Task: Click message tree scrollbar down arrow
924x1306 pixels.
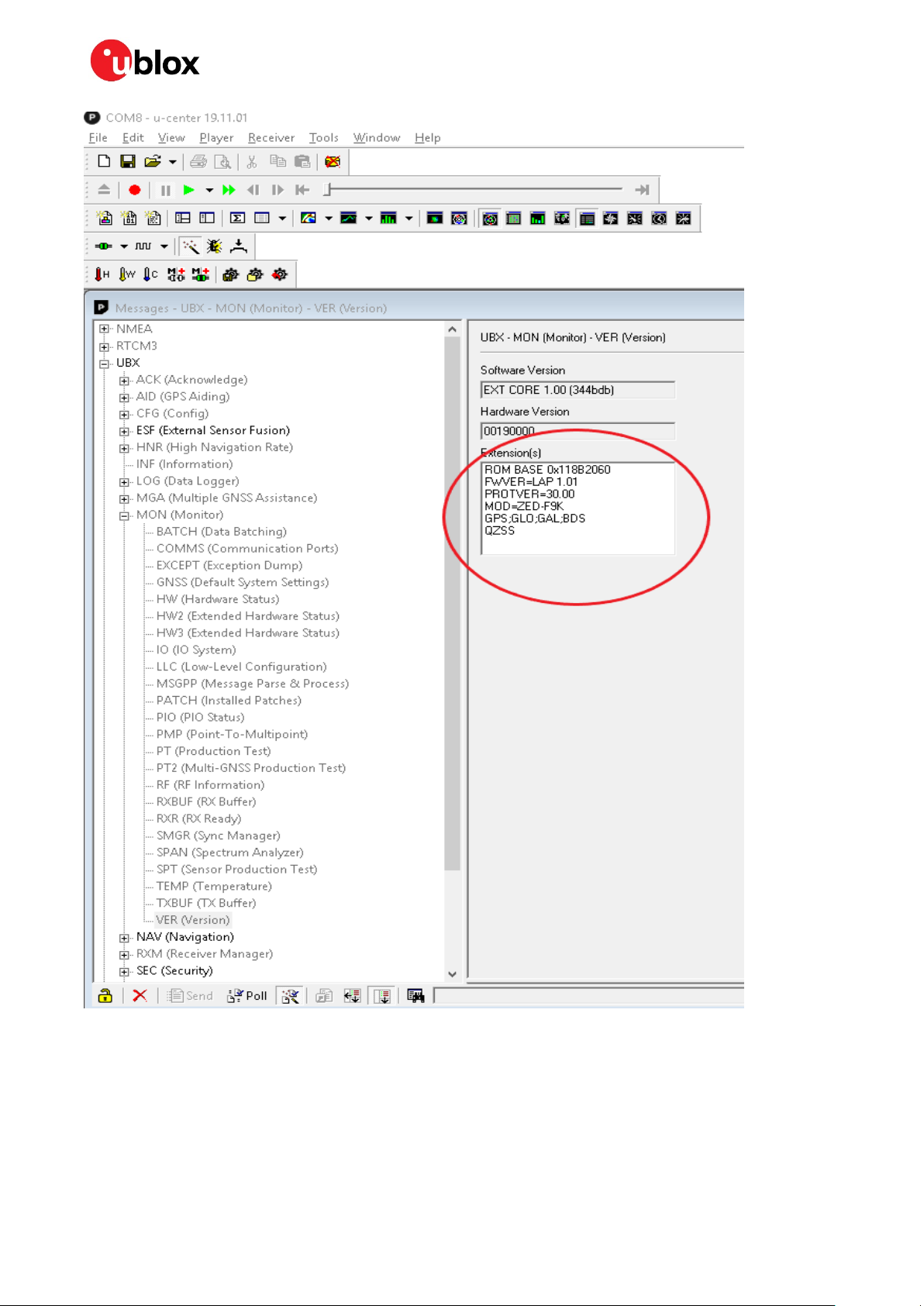Action: click(453, 974)
